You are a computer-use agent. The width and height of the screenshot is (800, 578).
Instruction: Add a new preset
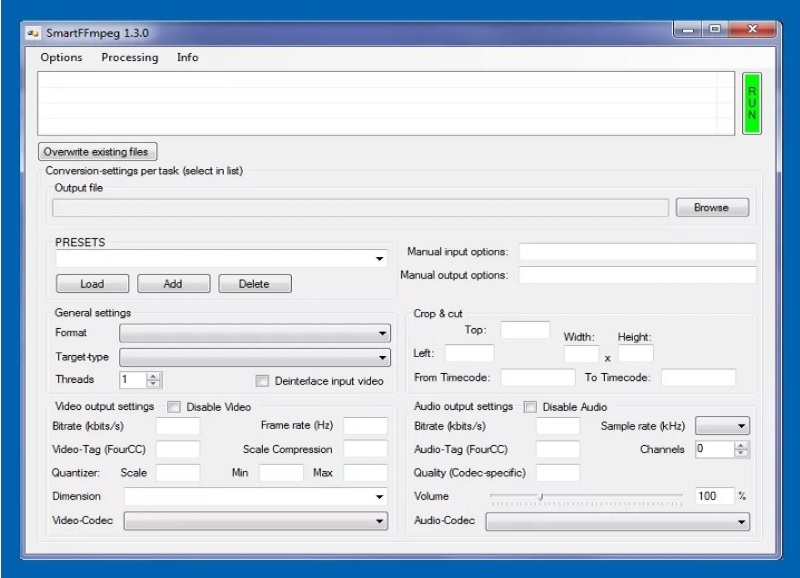pos(173,283)
